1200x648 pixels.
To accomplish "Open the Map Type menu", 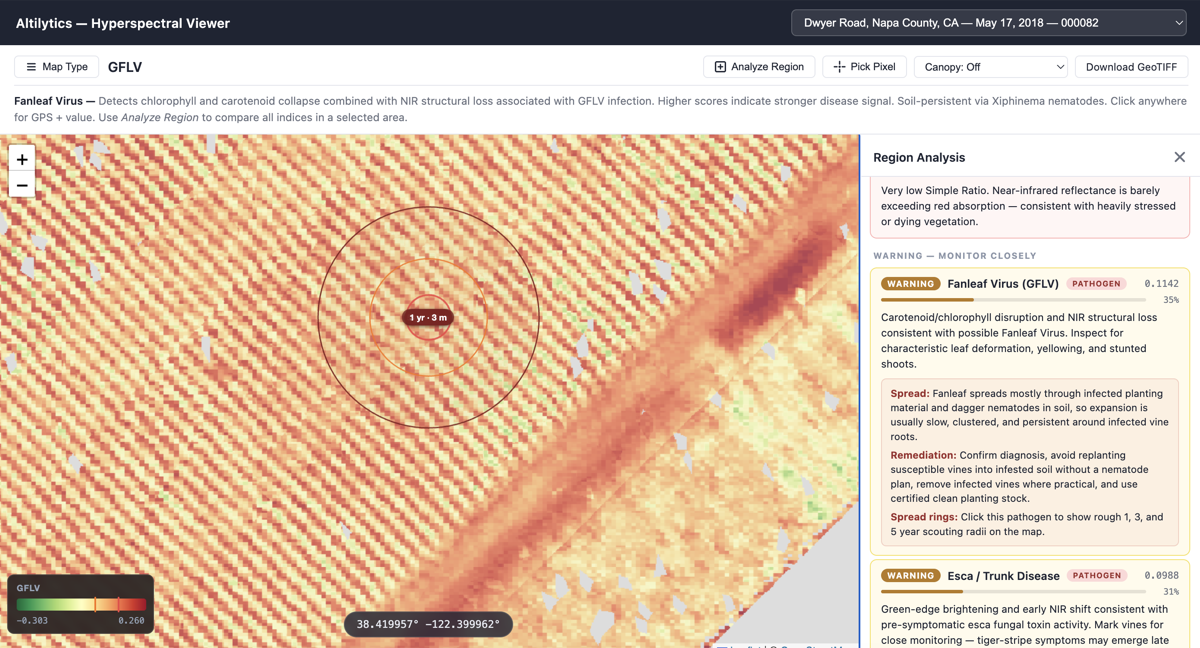I will coord(57,67).
